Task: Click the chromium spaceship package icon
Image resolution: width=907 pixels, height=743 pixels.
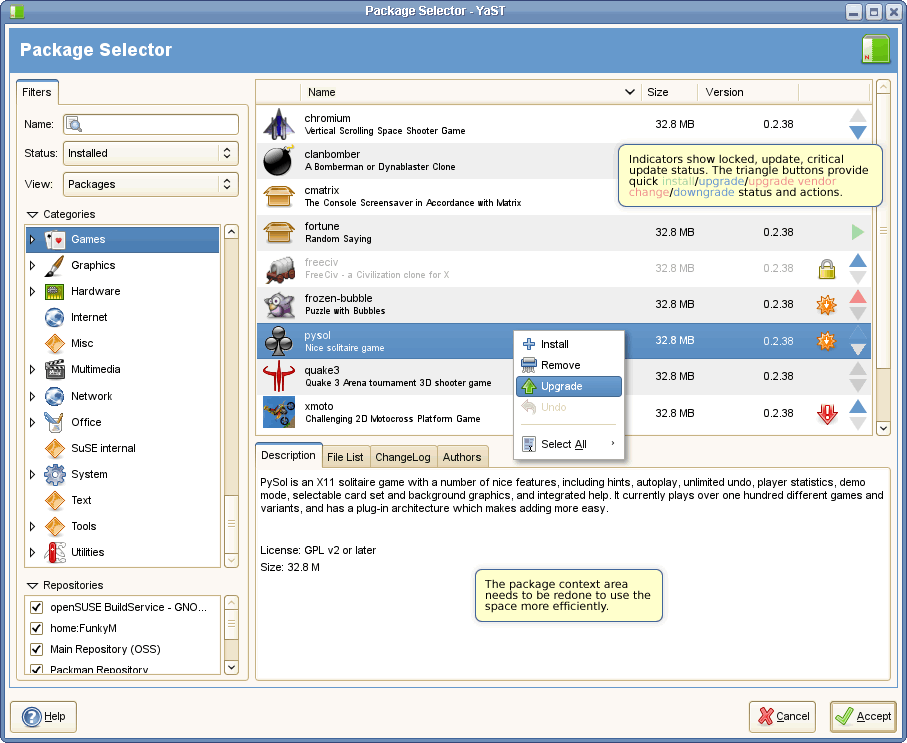Action: pos(279,124)
